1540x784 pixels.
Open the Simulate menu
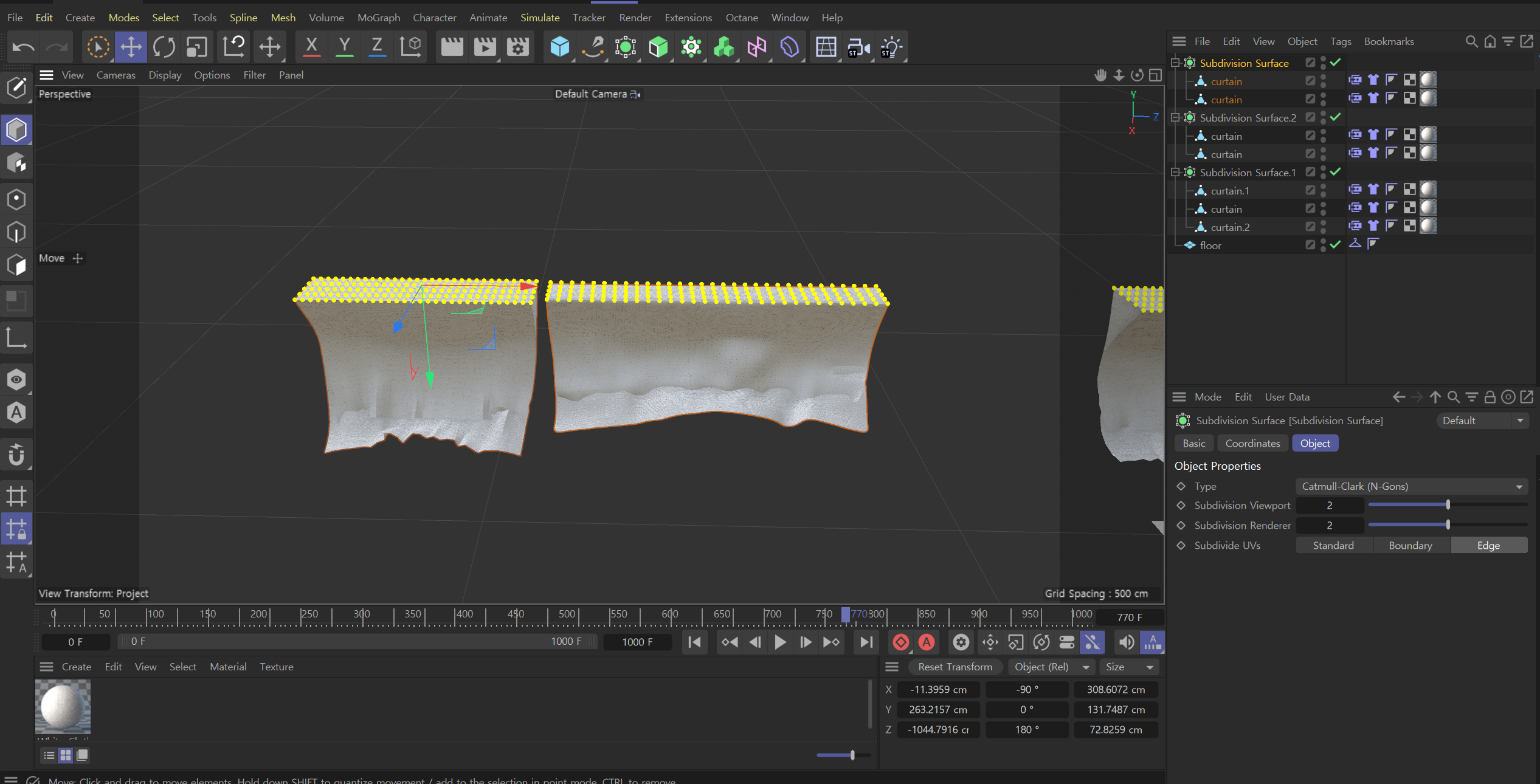pyautogui.click(x=540, y=18)
